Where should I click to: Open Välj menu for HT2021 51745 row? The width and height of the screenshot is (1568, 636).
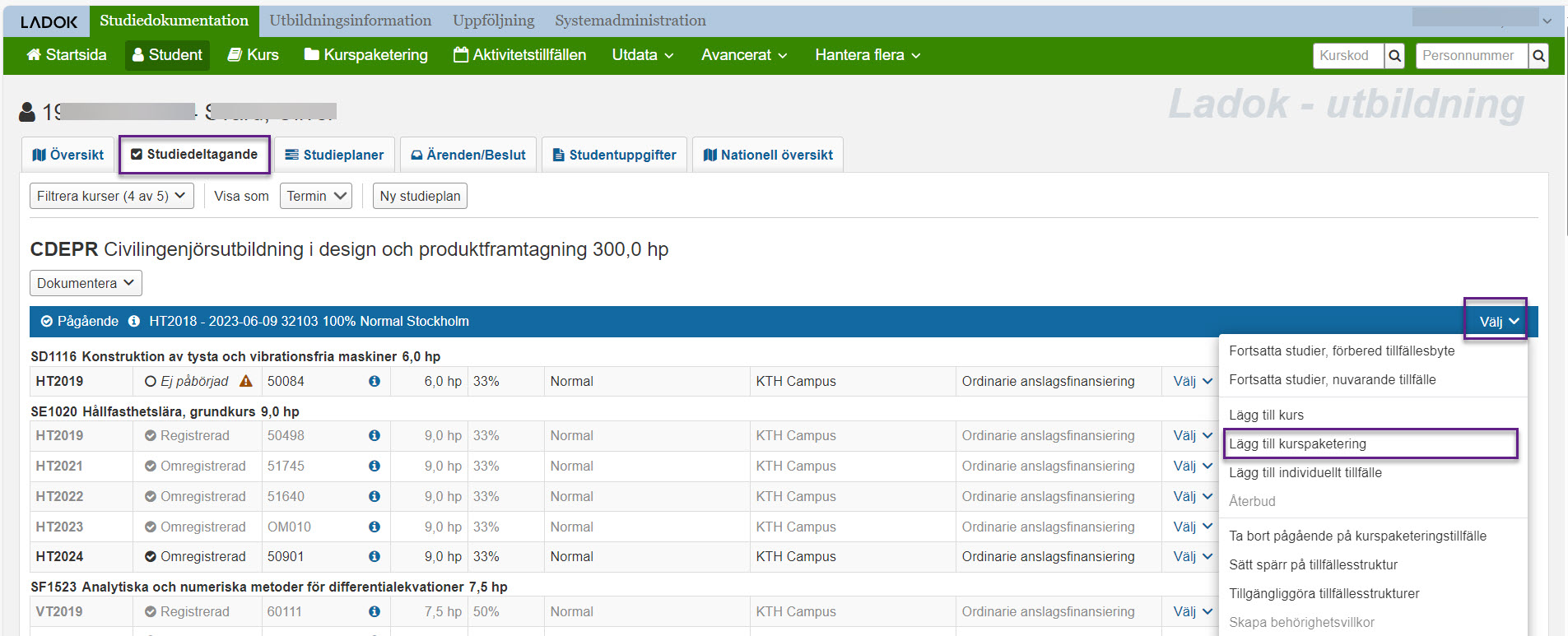[x=1193, y=467]
